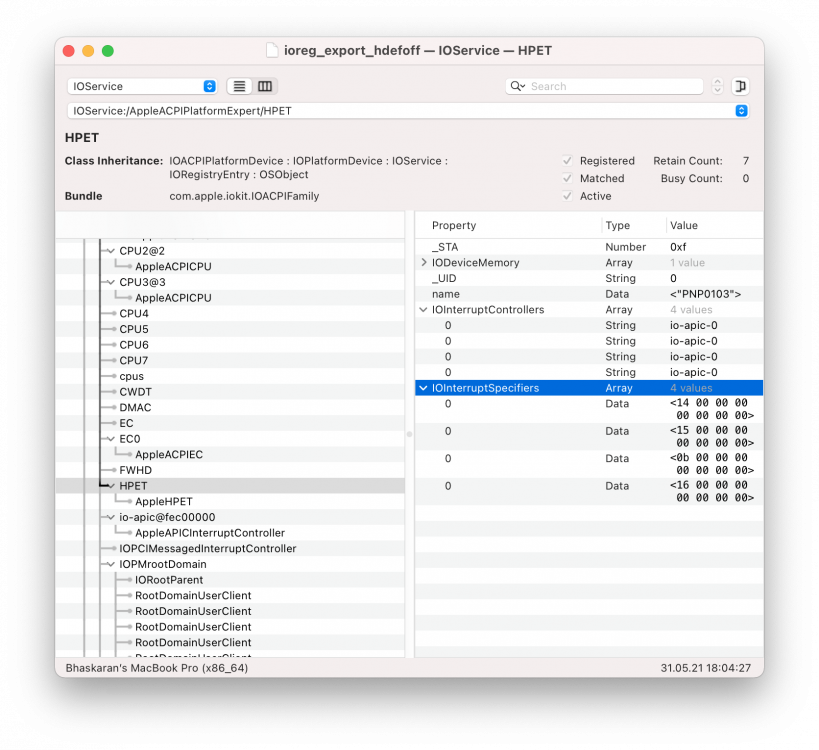Toggle the Registered checkbox
The image size is (819, 750).
click(x=567, y=161)
